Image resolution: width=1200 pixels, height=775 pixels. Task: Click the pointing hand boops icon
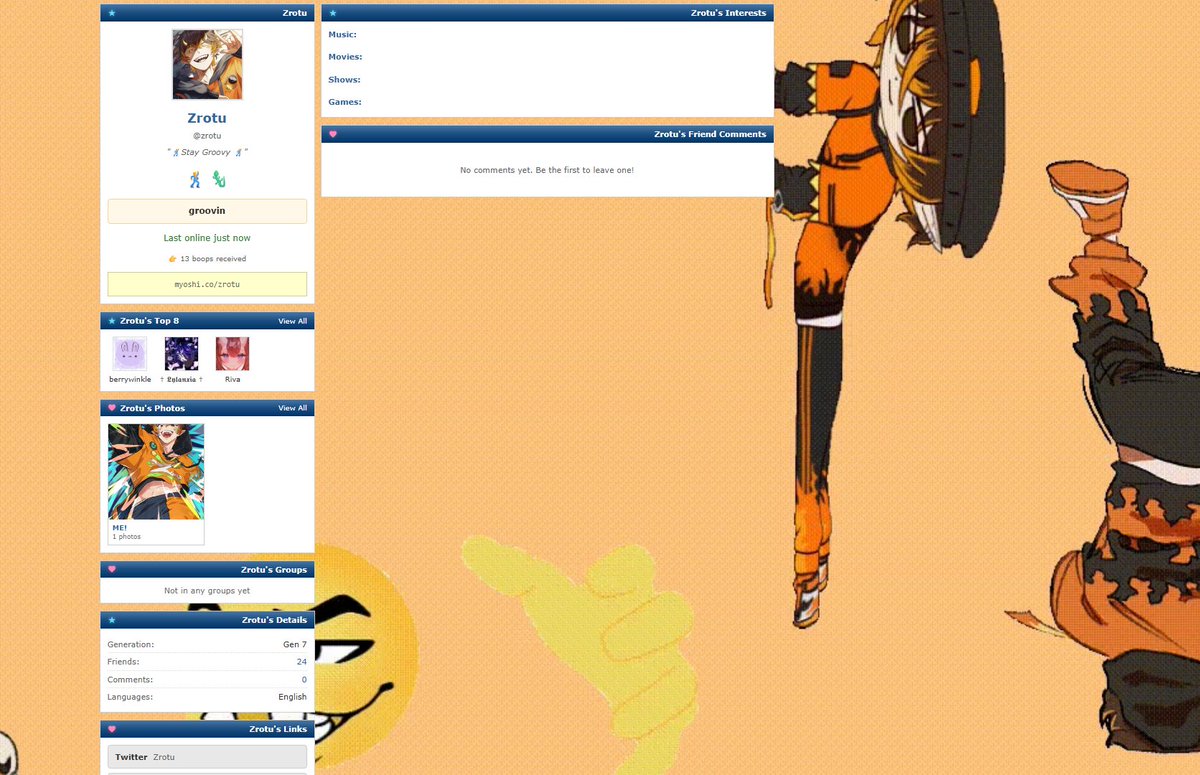(x=173, y=259)
